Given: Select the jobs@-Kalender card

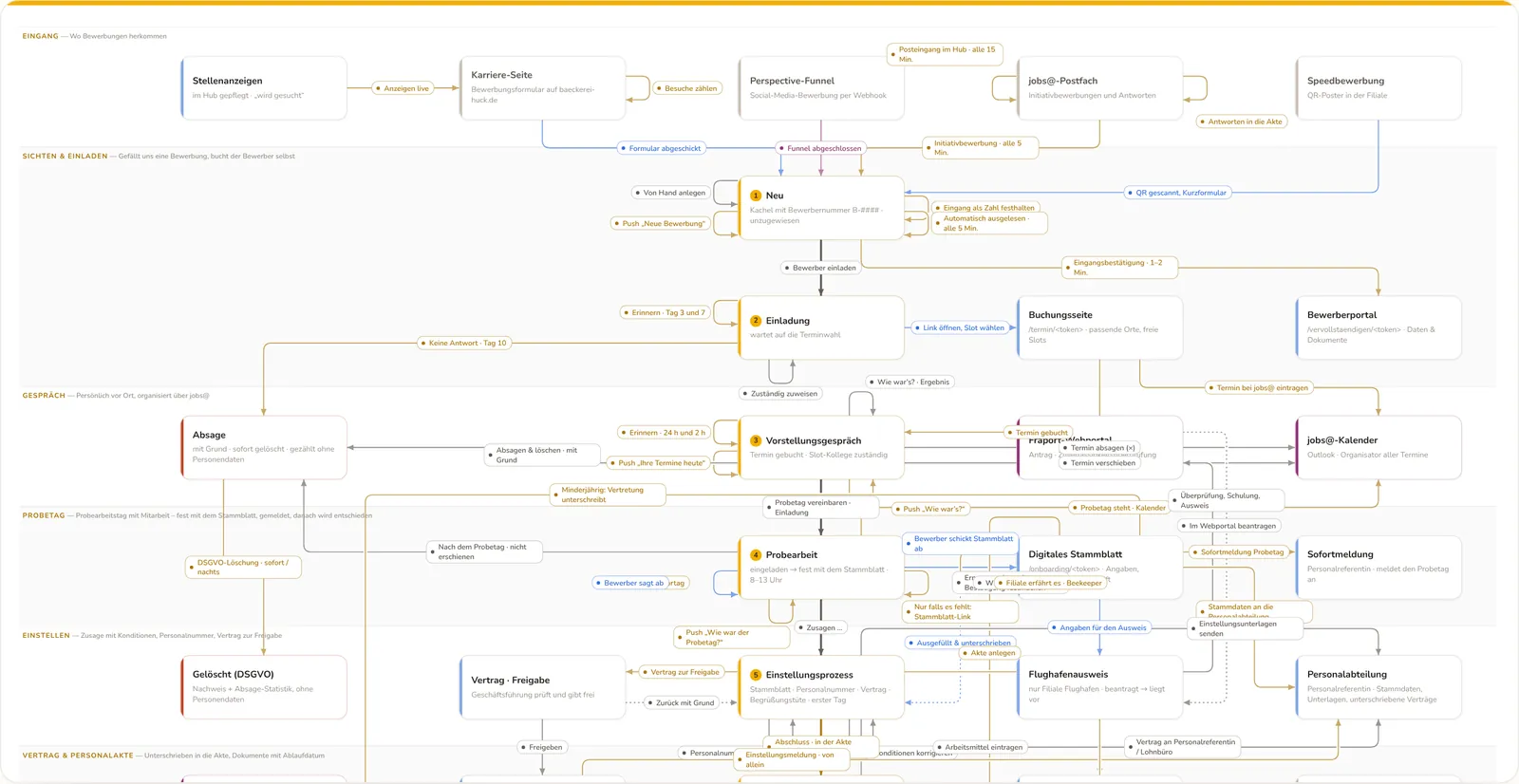Looking at the screenshot, I should click(1378, 447).
